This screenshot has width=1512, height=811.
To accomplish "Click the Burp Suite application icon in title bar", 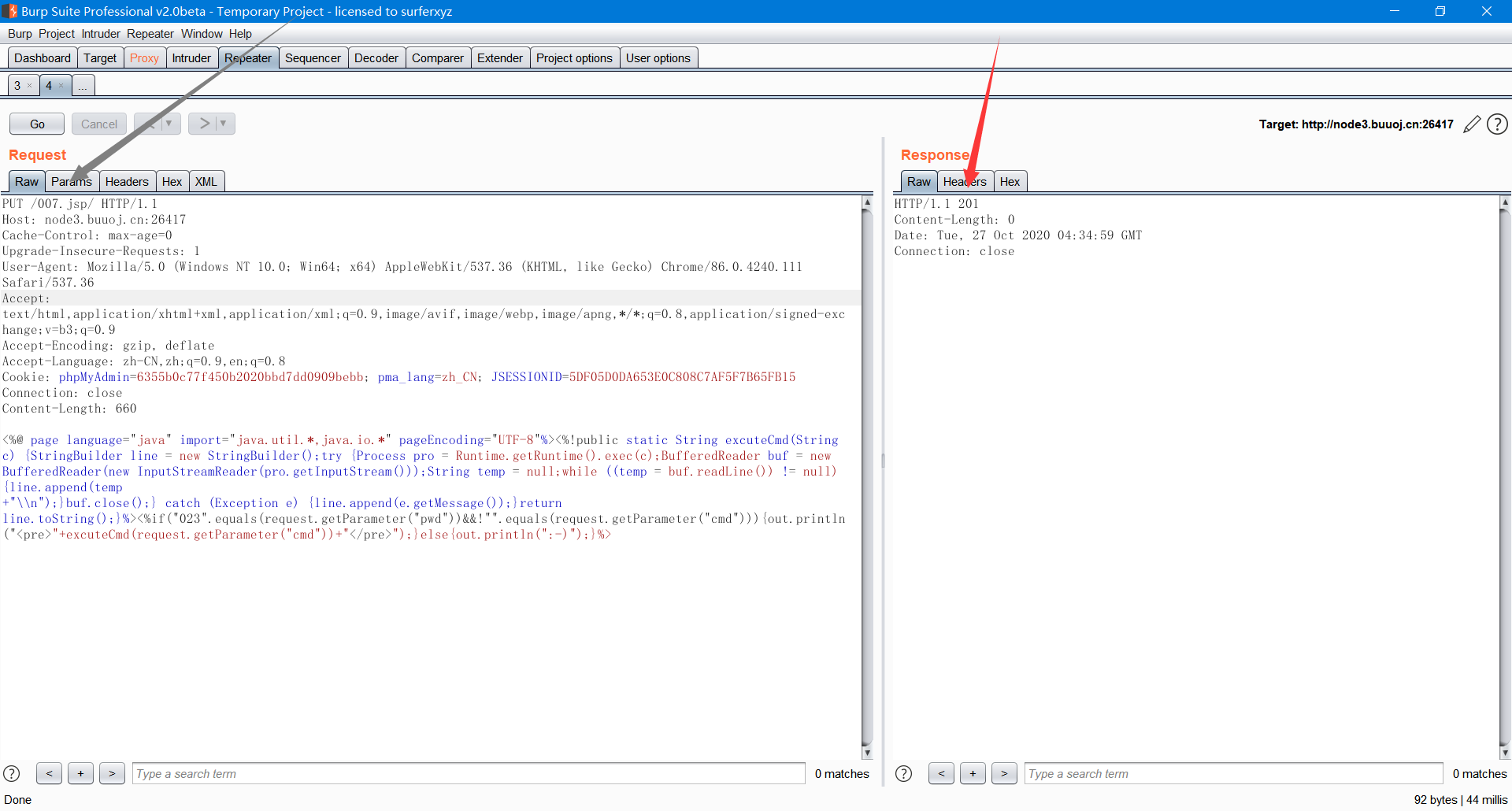I will coord(9,11).
